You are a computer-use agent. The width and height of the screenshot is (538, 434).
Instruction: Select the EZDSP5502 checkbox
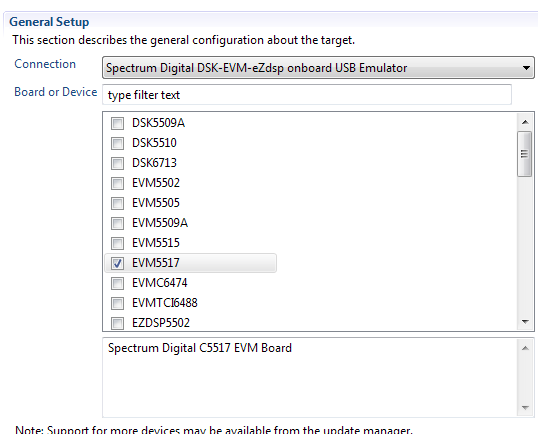click(117, 323)
